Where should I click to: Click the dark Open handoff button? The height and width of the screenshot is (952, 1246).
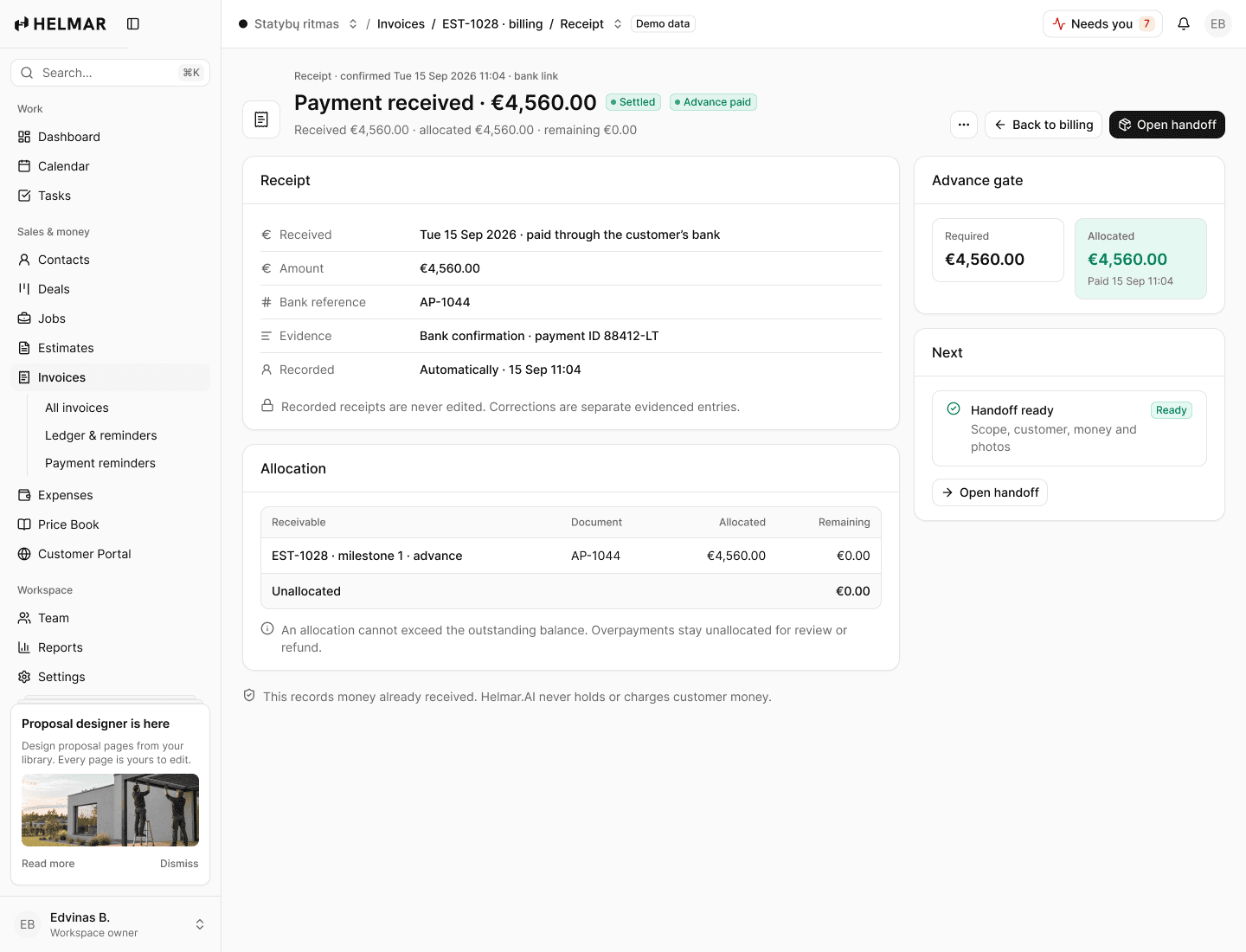pyautogui.click(x=1167, y=125)
